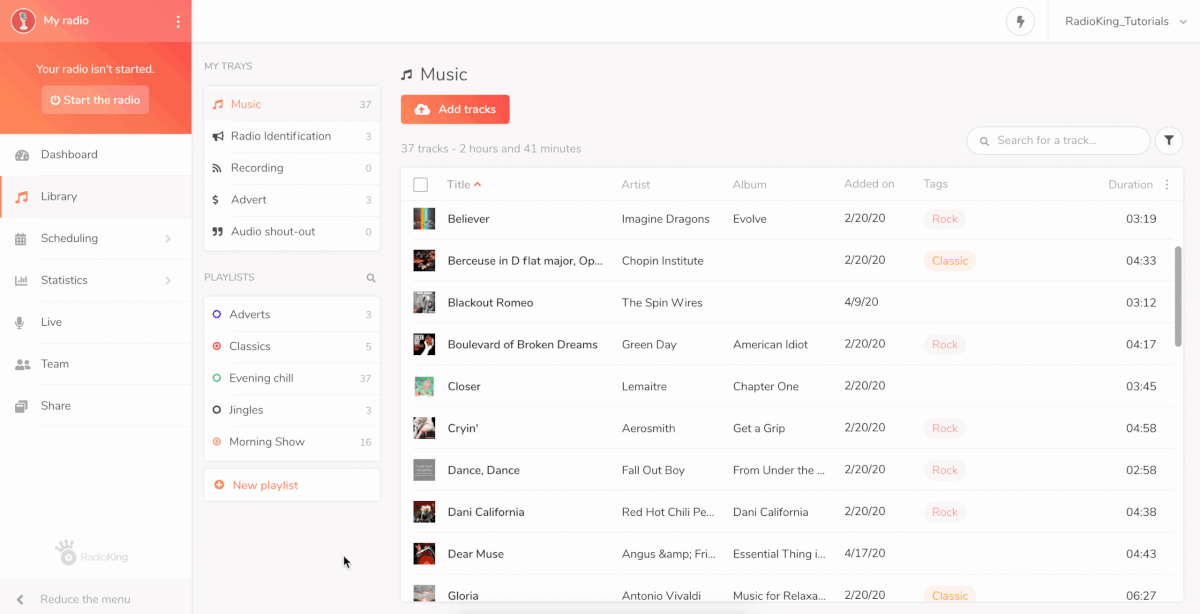Expand the Scheduling submenu chevron

[168, 239]
